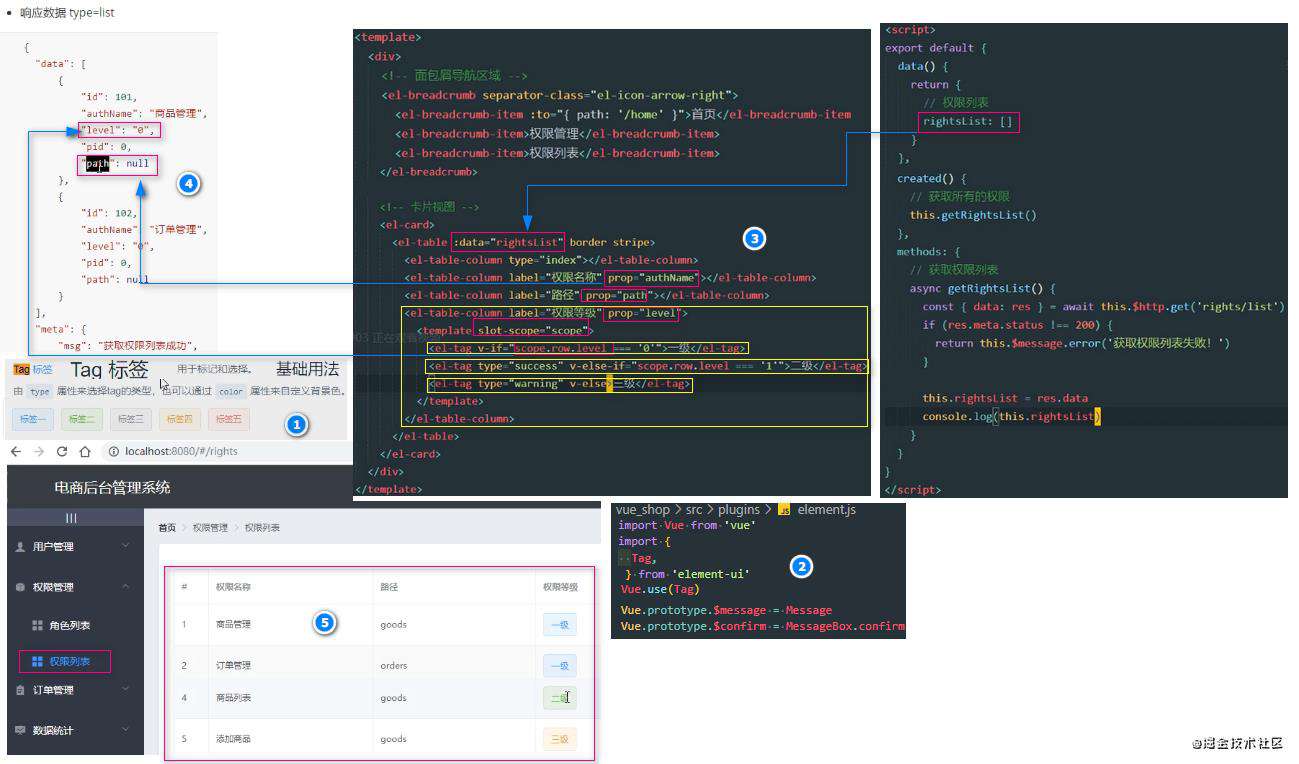Reload the localhost rights page
This screenshot has height=764, width=1299.
tap(62, 452)
